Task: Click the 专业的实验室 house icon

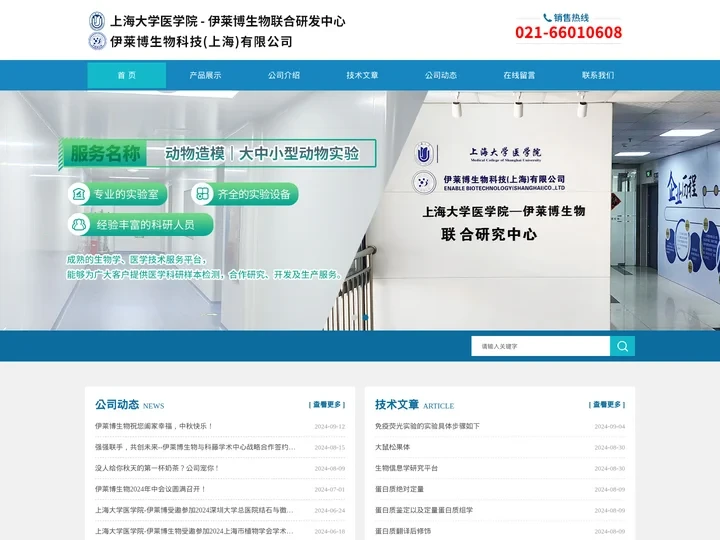Action: (79, 194)
